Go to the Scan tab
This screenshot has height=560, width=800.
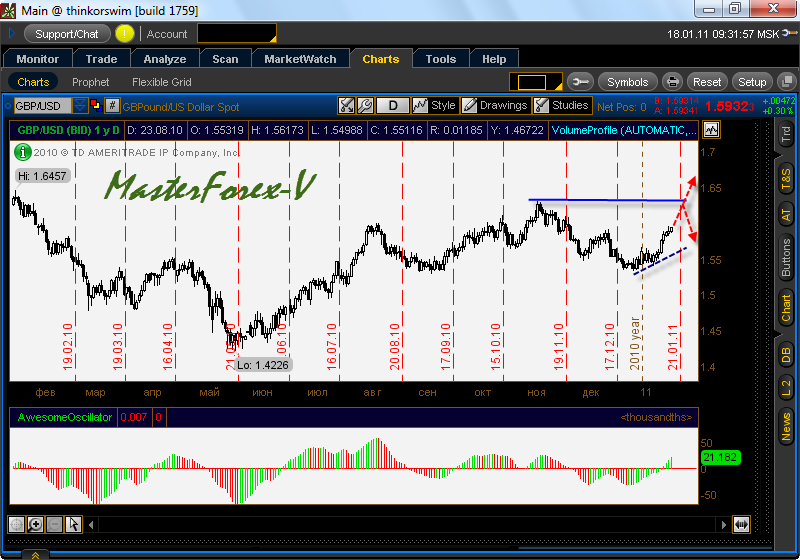click(x=225, y=59)
